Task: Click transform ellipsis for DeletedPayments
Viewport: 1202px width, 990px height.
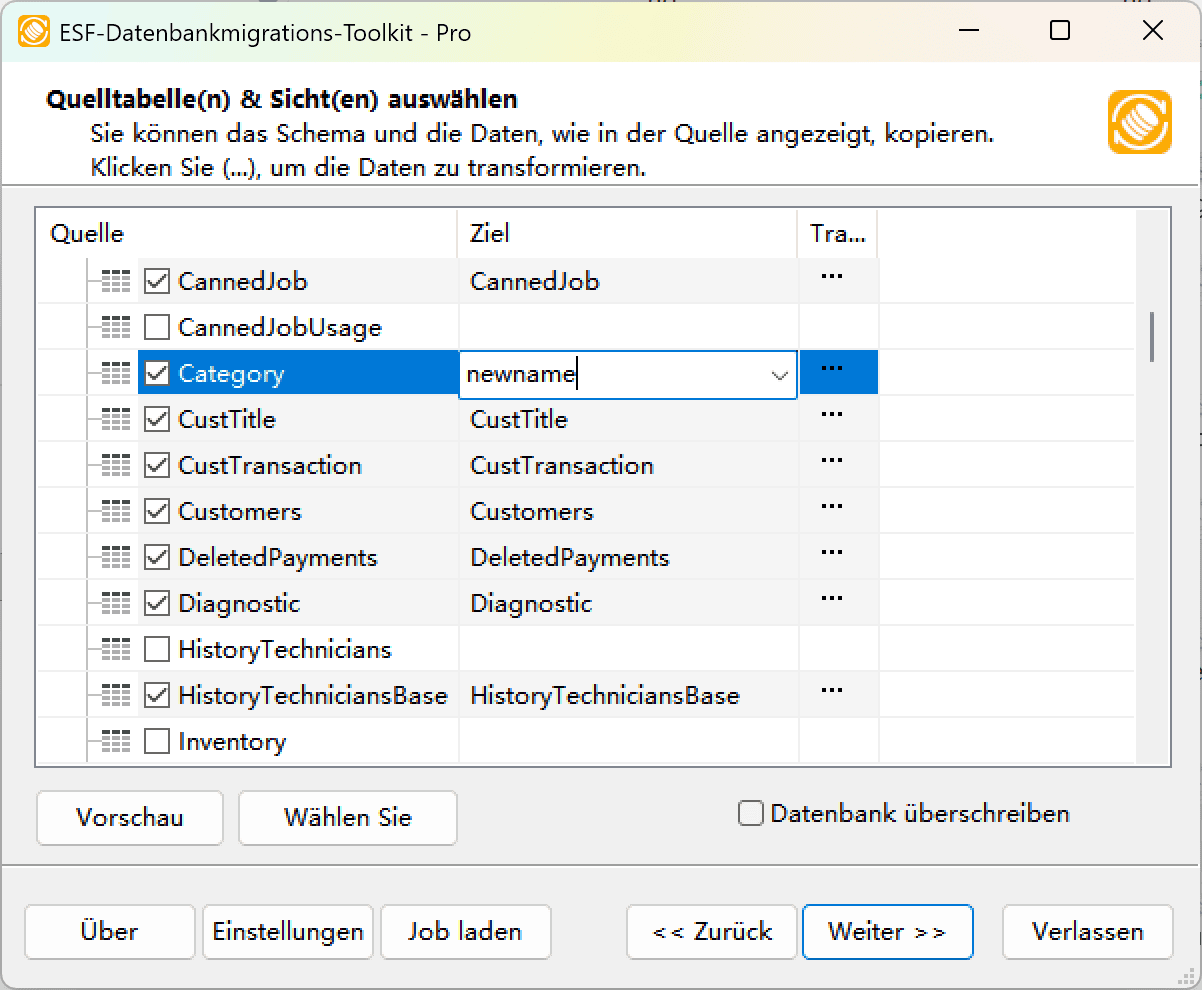Action: 831,552
